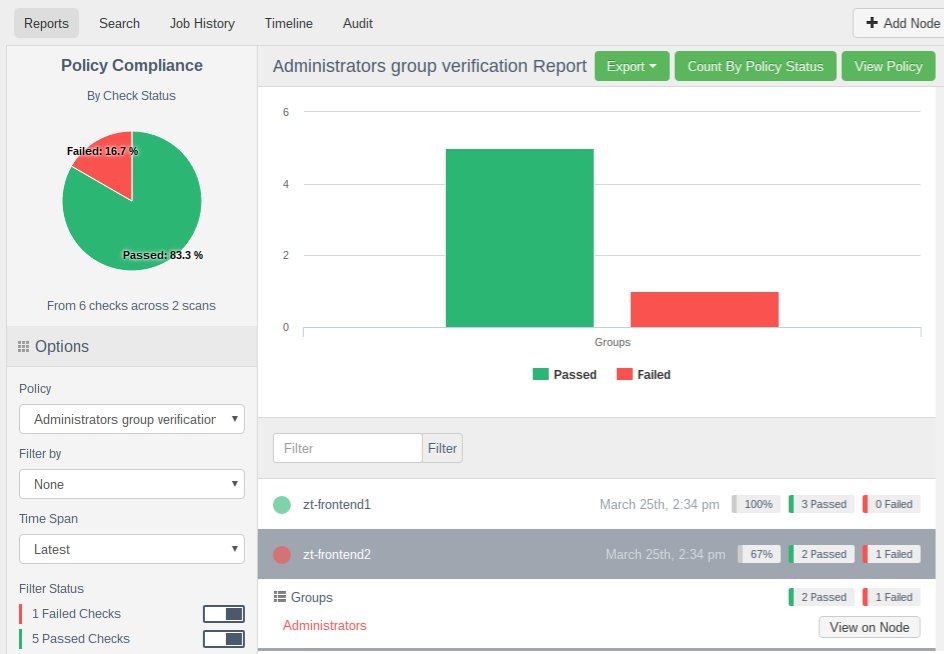Viewport: 944px width, 654px height.
Task: Click the red status circle for zt-frontend2
Action: 282,554
